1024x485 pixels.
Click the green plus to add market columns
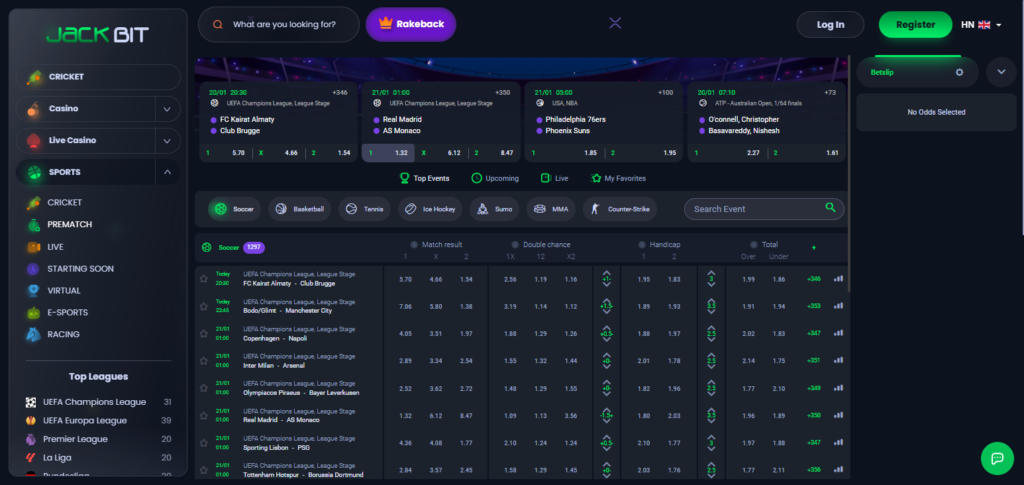pyautogui.click(x=814, y=247)
